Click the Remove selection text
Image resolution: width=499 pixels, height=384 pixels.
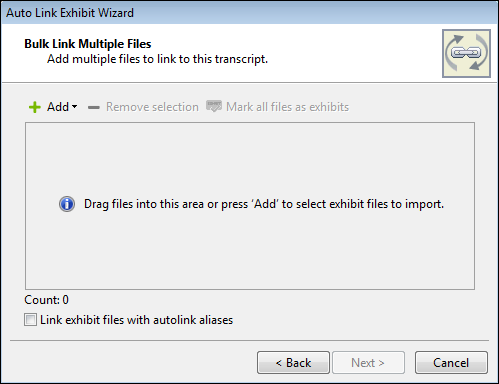coord(152,107)
